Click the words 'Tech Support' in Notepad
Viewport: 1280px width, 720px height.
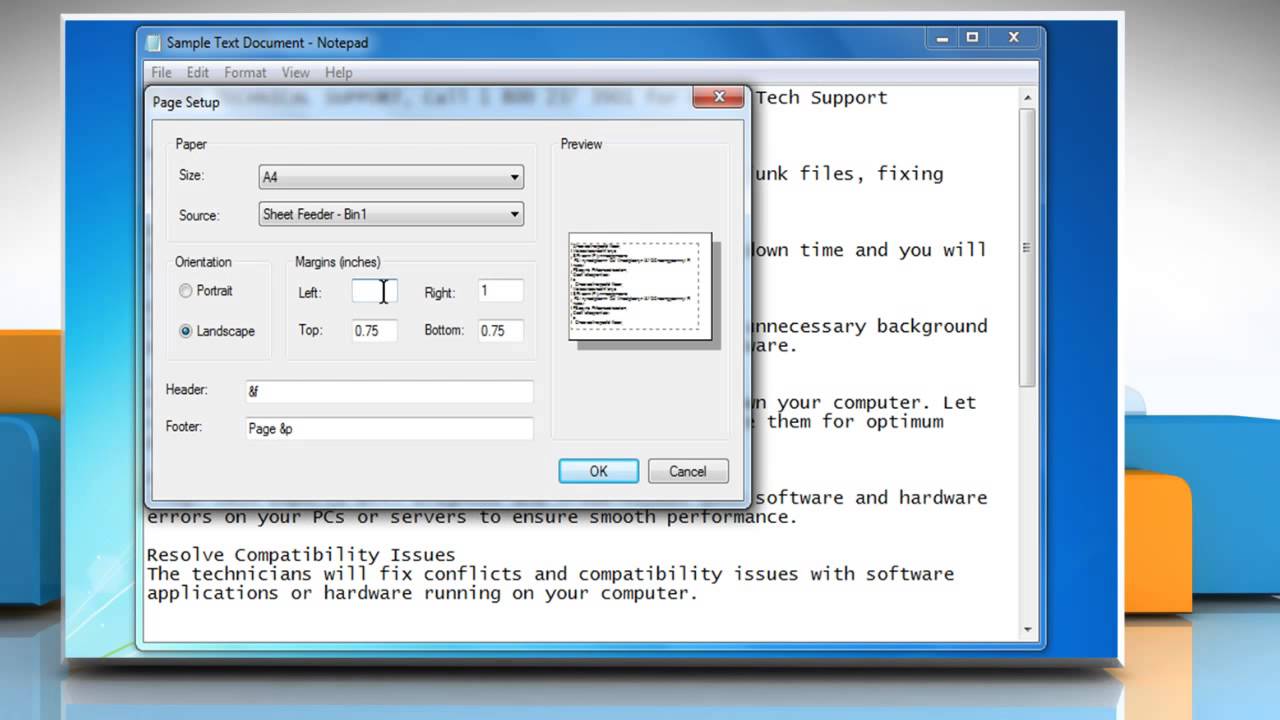pyautogui.click(x=822, y=98)
